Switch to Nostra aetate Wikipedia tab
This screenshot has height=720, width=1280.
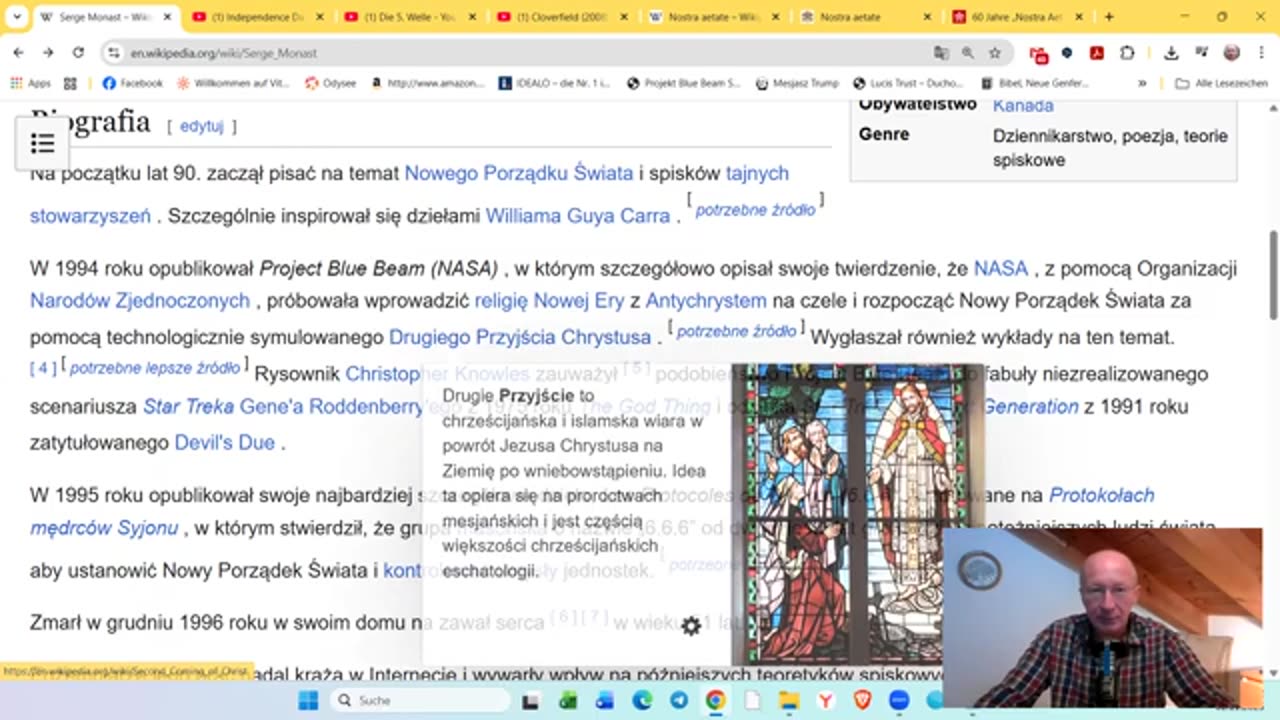tap(714, 17)
